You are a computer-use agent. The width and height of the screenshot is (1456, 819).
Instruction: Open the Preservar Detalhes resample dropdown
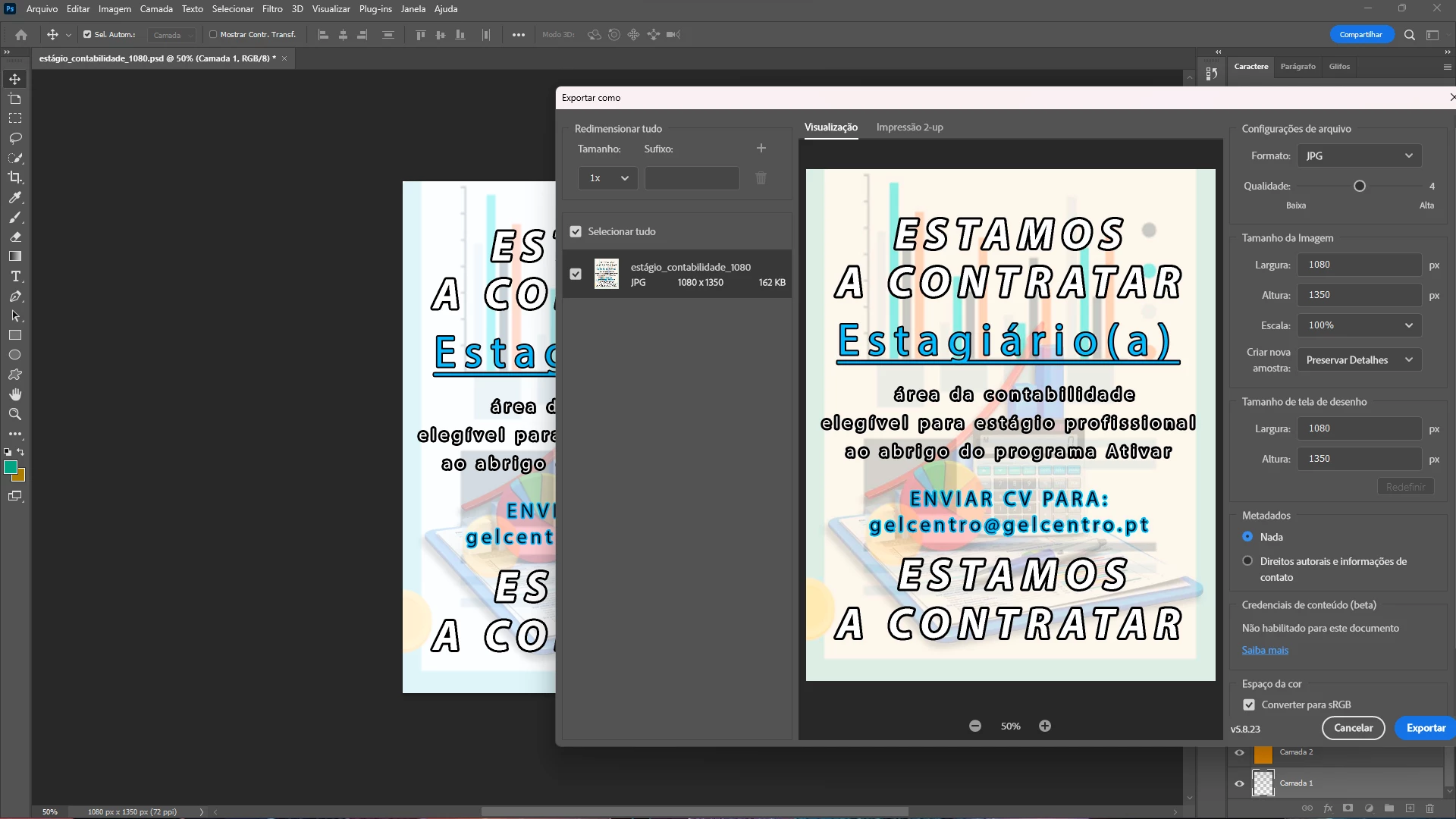(x=1359, y=360)
